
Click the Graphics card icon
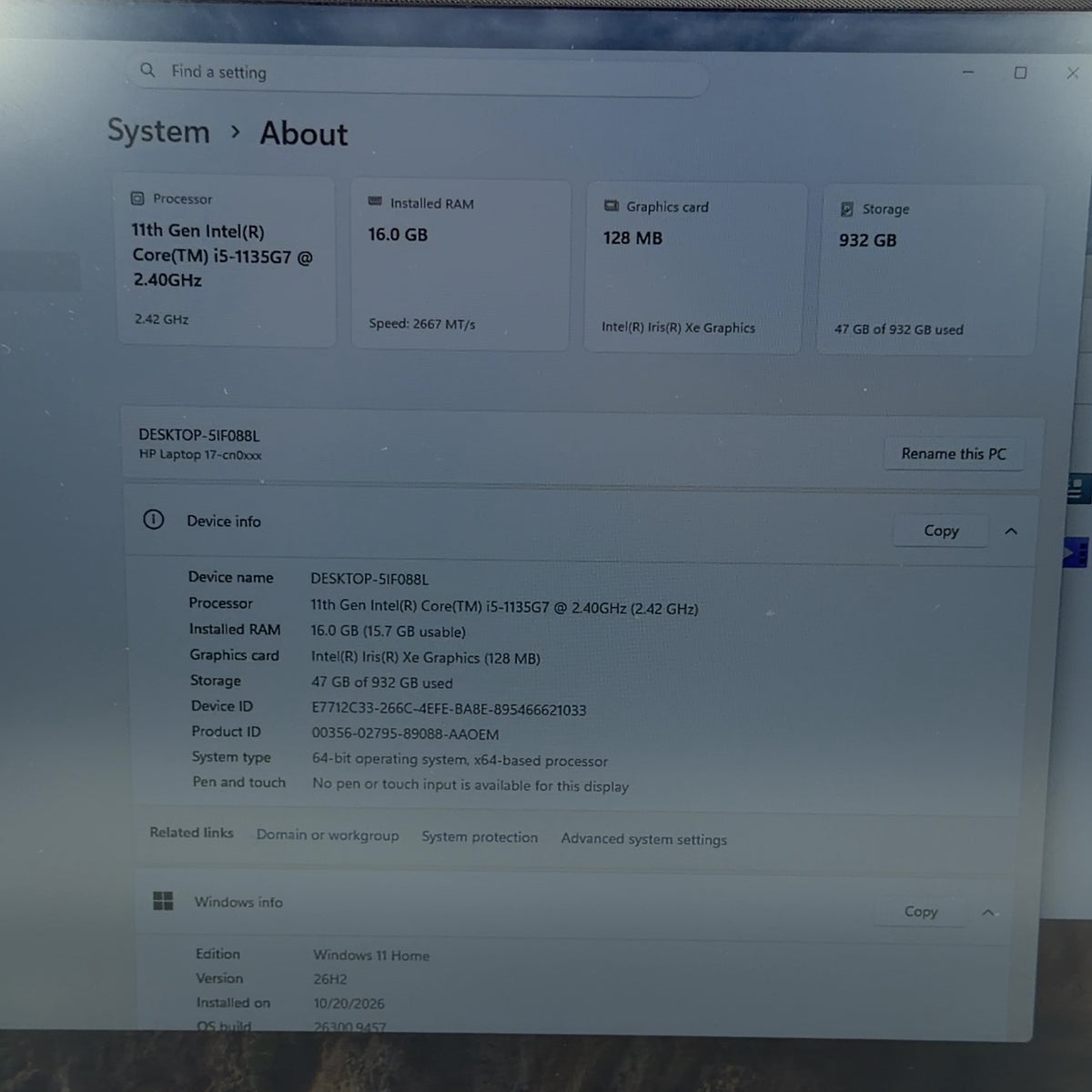pyautogui.click(x=612, y=206)
